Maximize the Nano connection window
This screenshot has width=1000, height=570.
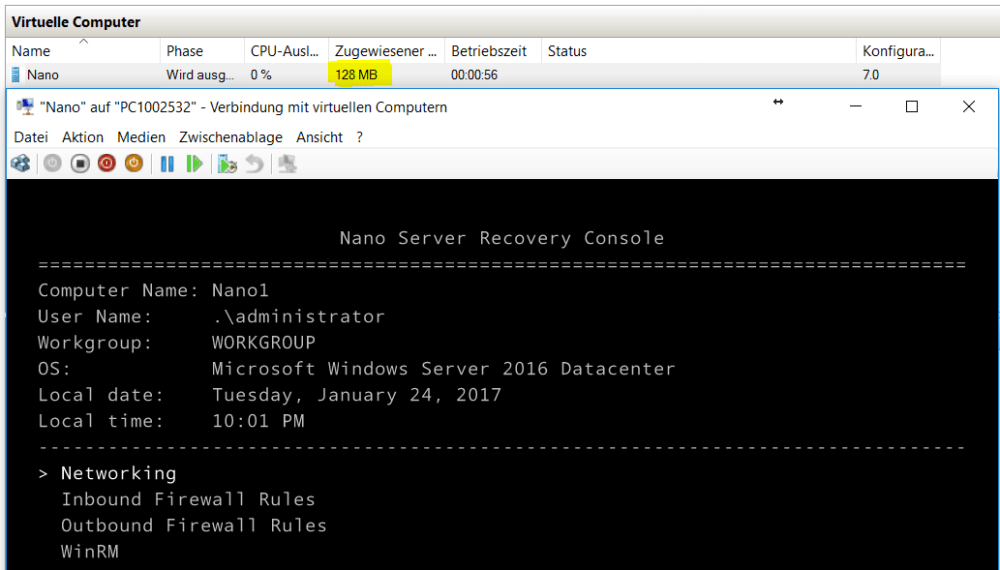[911, 107]
